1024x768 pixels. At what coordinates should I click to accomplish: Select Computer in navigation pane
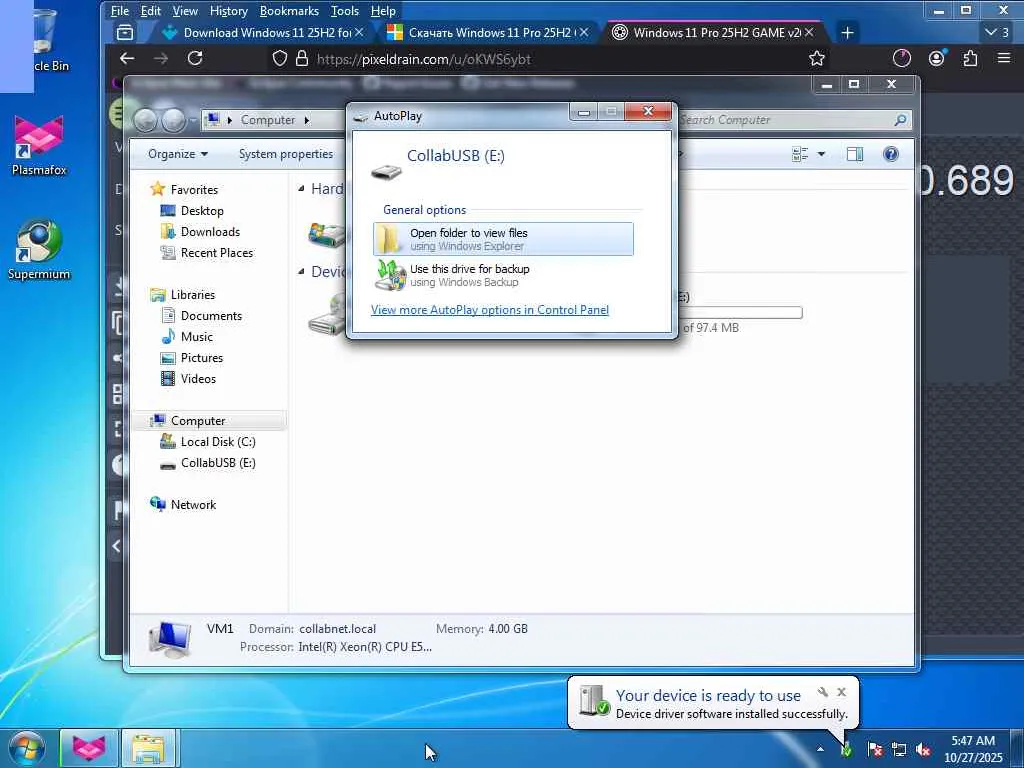pos(198,421)
